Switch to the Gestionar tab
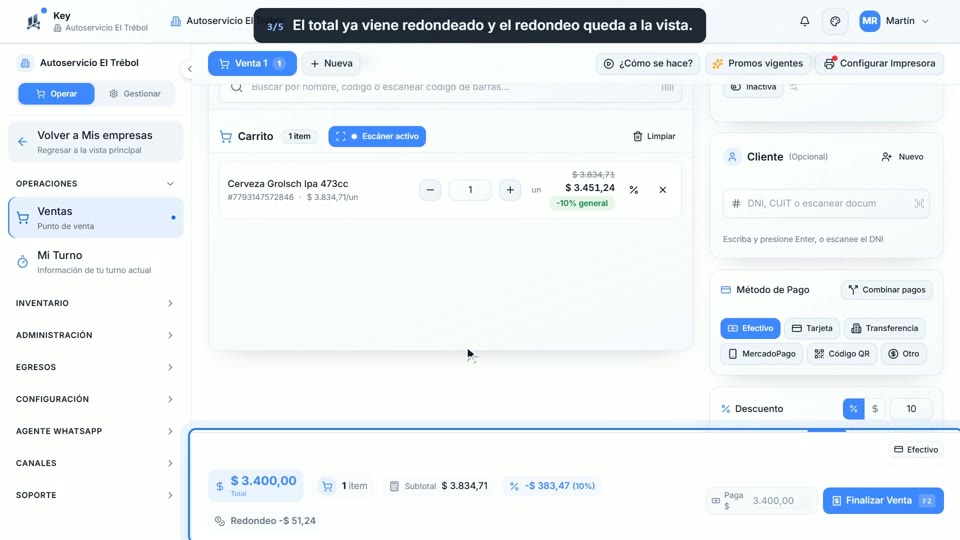960x540 pixels. point(135,94)
